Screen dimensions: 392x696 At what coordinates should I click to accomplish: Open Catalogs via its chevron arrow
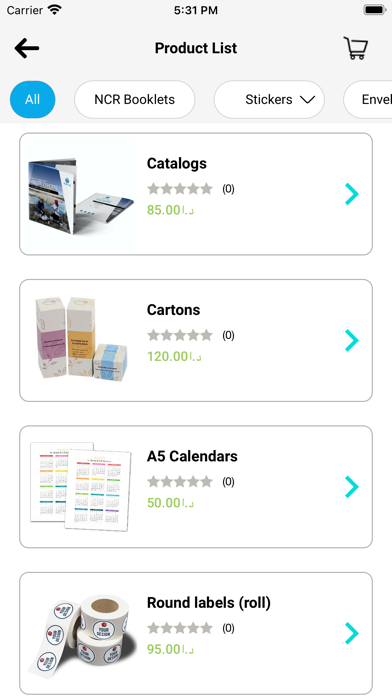click(x=352, y=194)
